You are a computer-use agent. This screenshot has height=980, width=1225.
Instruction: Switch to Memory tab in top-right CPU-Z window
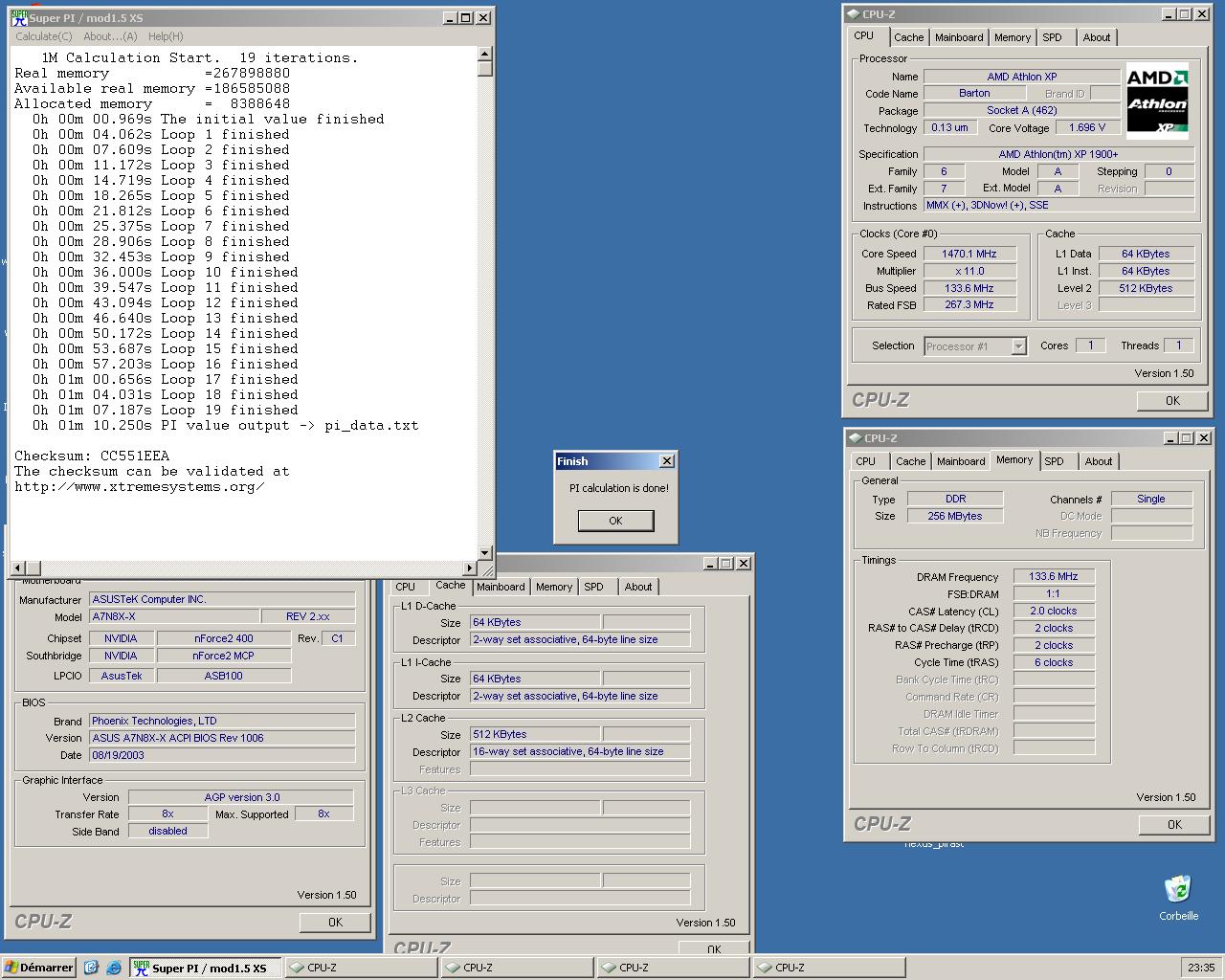[x=1013, y=37]
